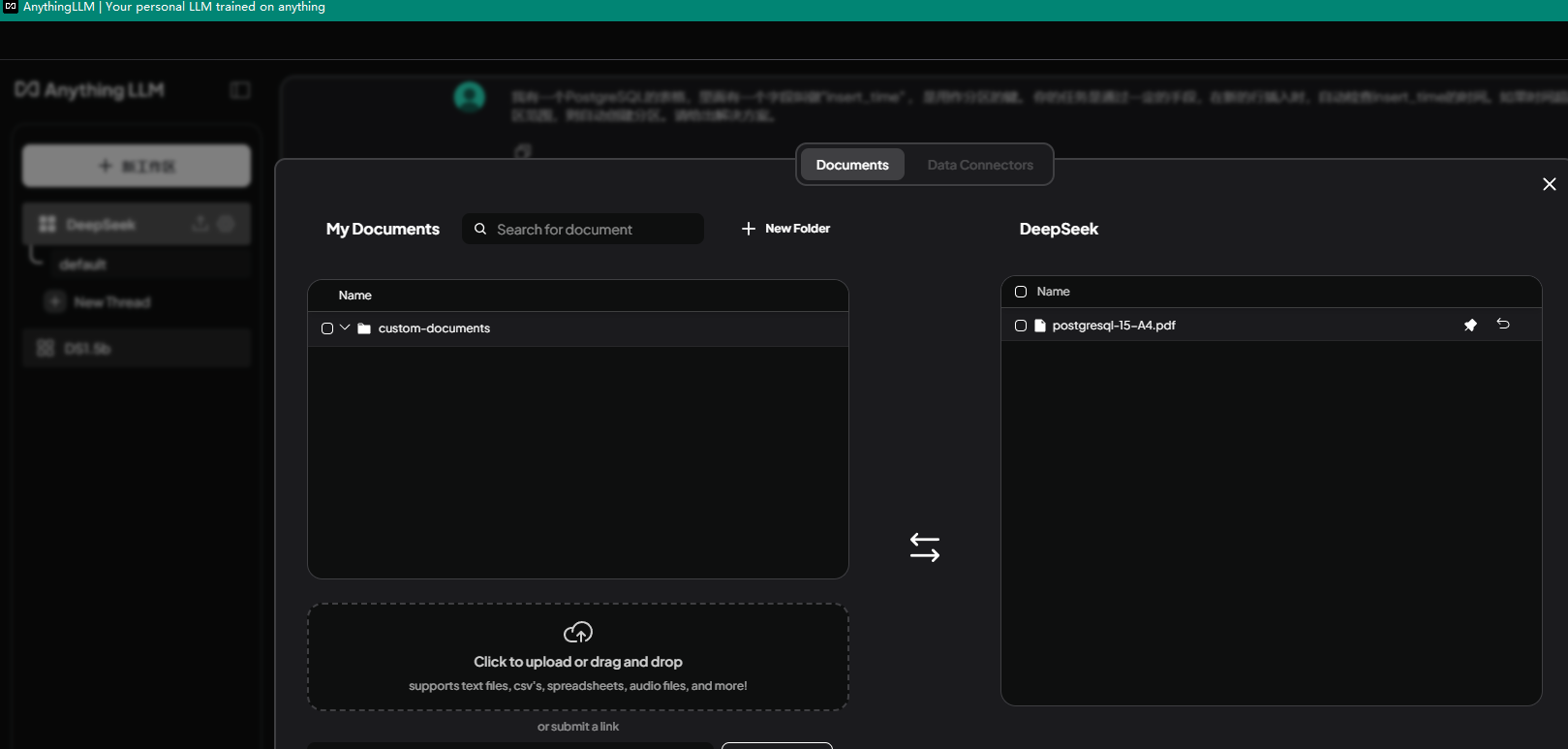Tick the custom-documents folder checkbox
The width and height of the screenshot is (1568, 749).
327,328
